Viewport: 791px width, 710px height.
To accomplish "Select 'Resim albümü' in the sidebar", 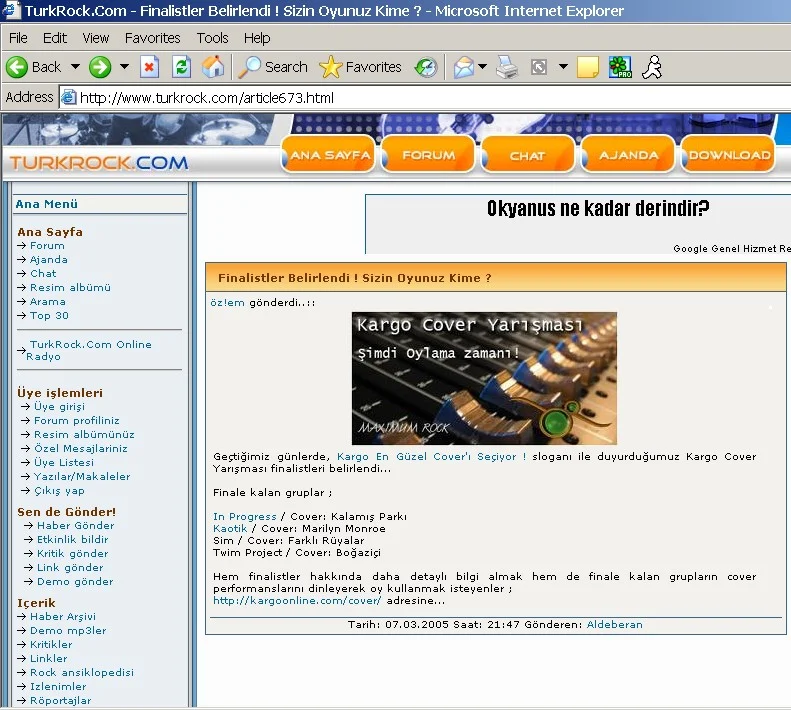I will [70, 287].
